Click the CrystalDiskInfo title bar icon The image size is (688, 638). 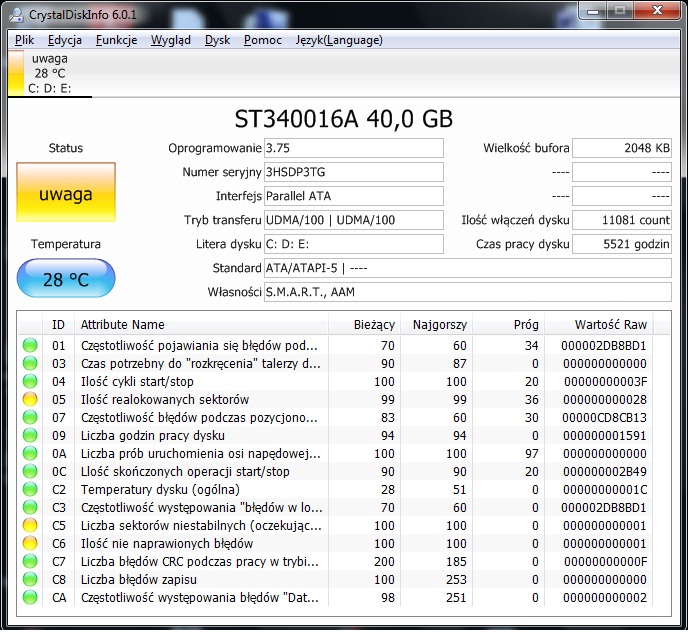tap(17, 15)
